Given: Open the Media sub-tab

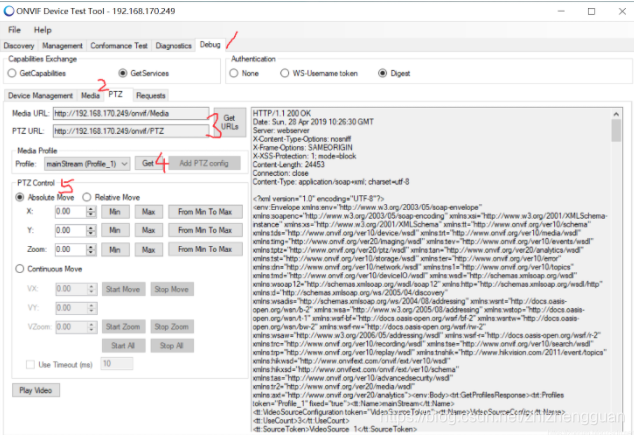Looking at the screenshot, I should (90, 95).
